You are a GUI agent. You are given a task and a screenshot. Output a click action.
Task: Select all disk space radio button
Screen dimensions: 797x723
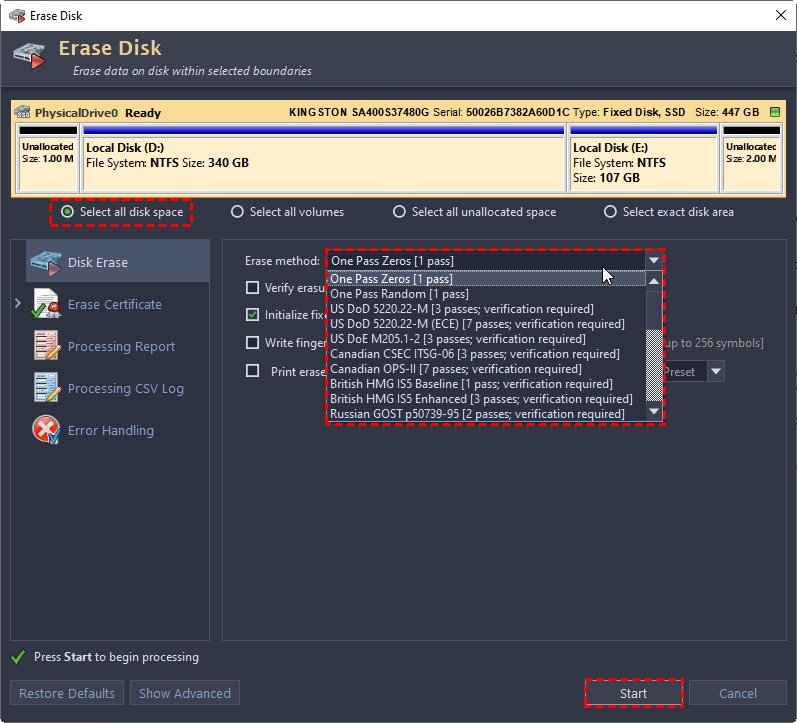tap(67, 212)
